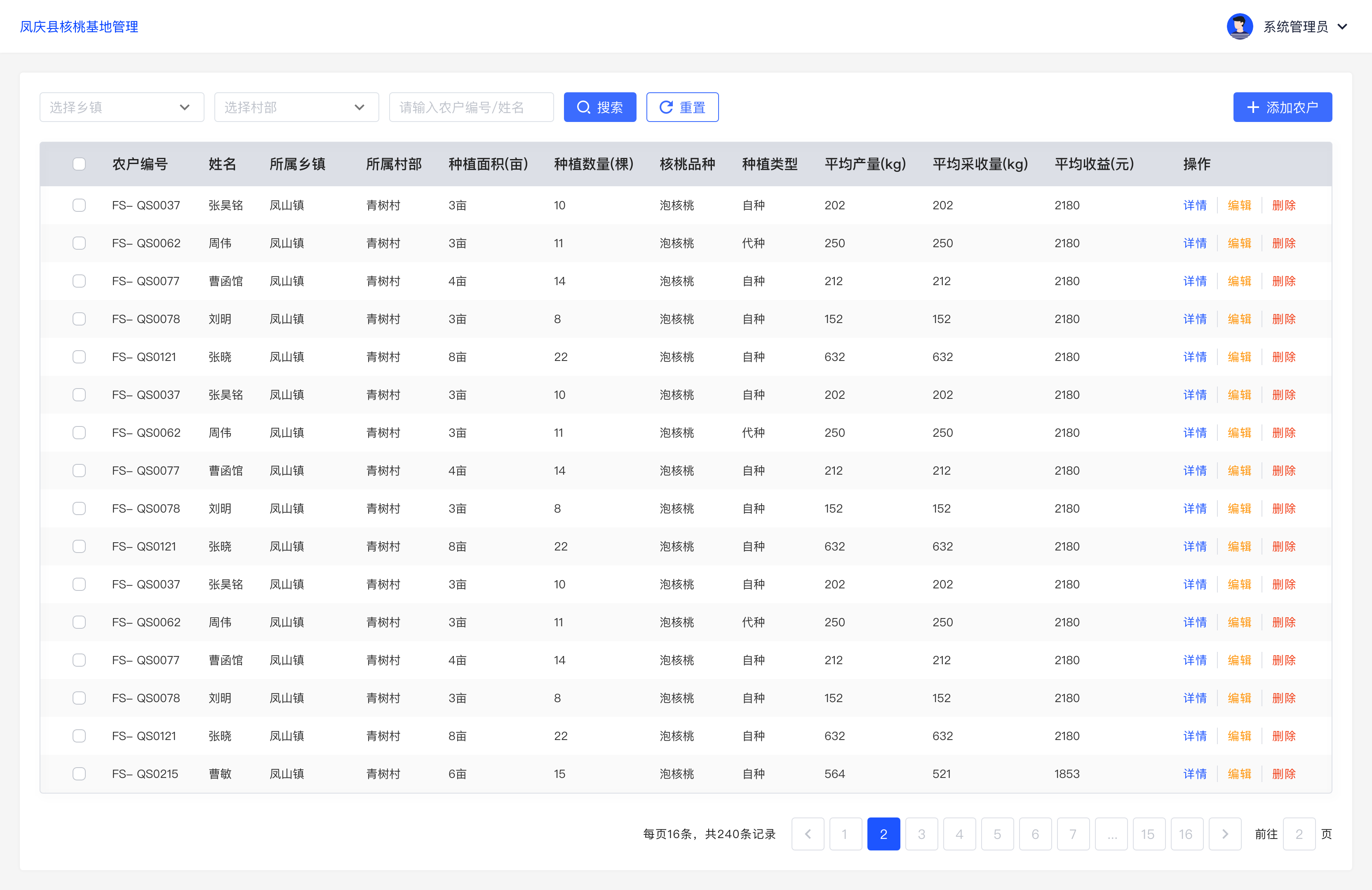
Task: Open 详情 for the first FS-QS0037 row
Action: point(1194,205)
